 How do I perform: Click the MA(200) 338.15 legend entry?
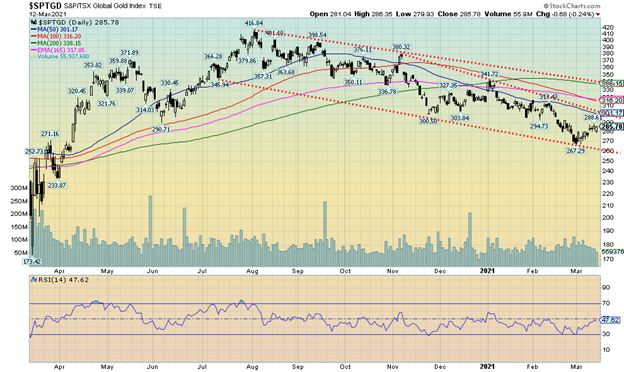point(57,43)
